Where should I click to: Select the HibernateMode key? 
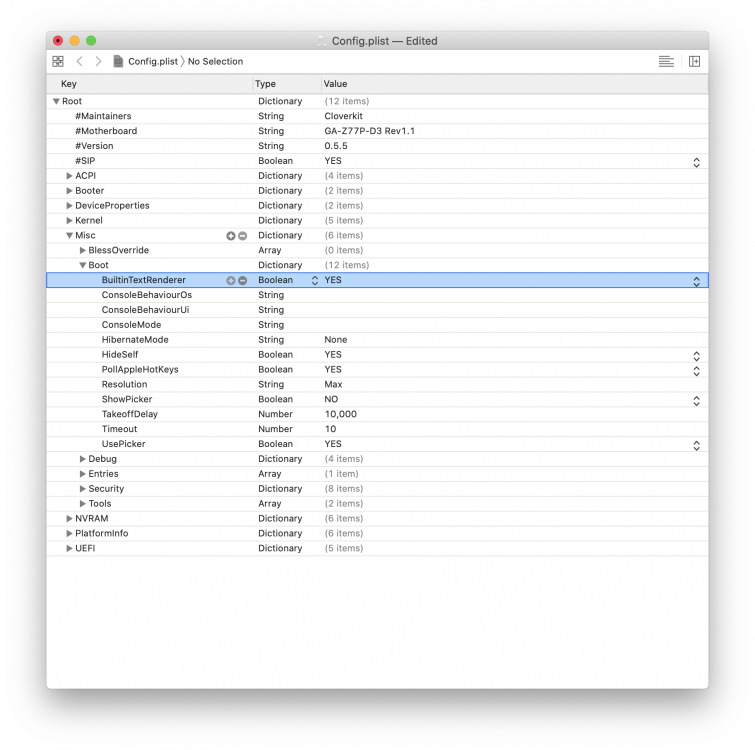tap(135, 340)
